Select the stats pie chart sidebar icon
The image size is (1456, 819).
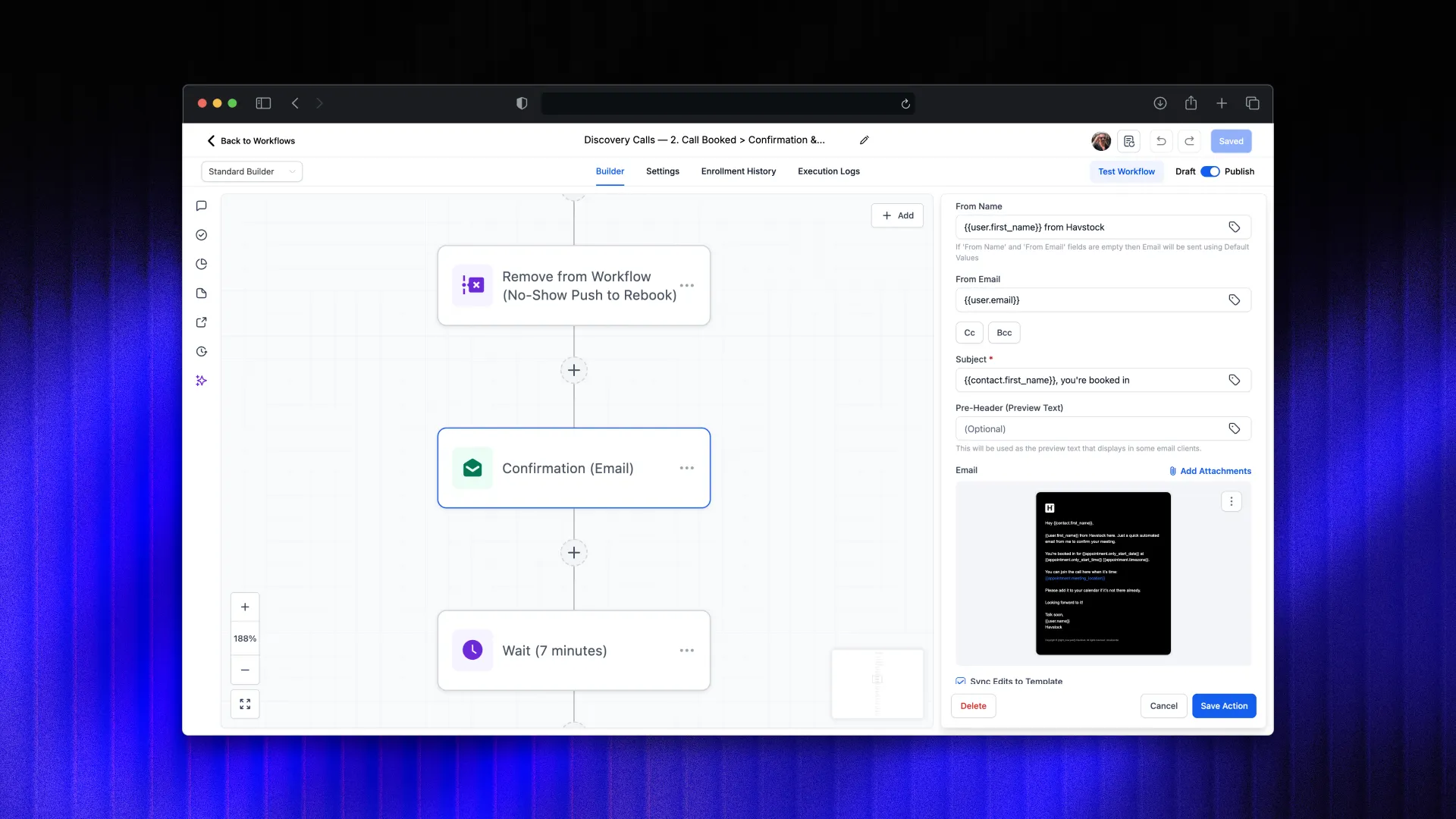[x=201, y=264]
